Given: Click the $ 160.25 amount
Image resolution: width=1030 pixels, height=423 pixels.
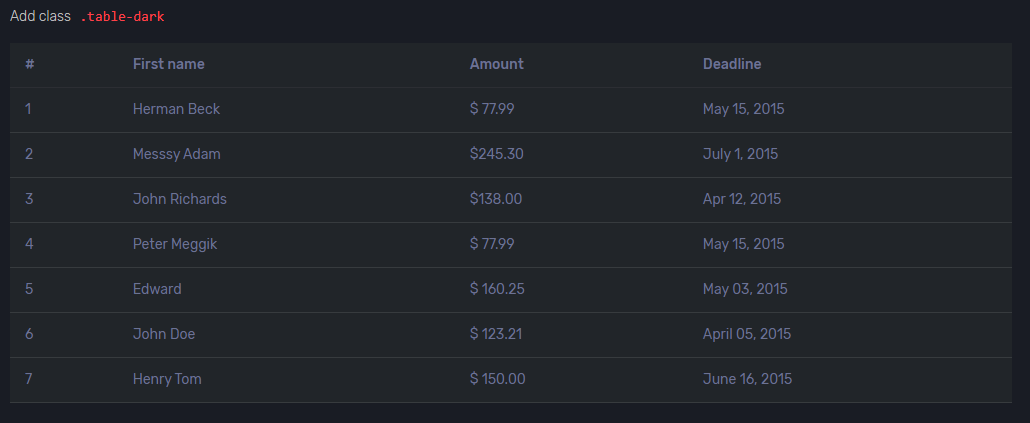Looking at the screenshot, I should click(497, 289).
